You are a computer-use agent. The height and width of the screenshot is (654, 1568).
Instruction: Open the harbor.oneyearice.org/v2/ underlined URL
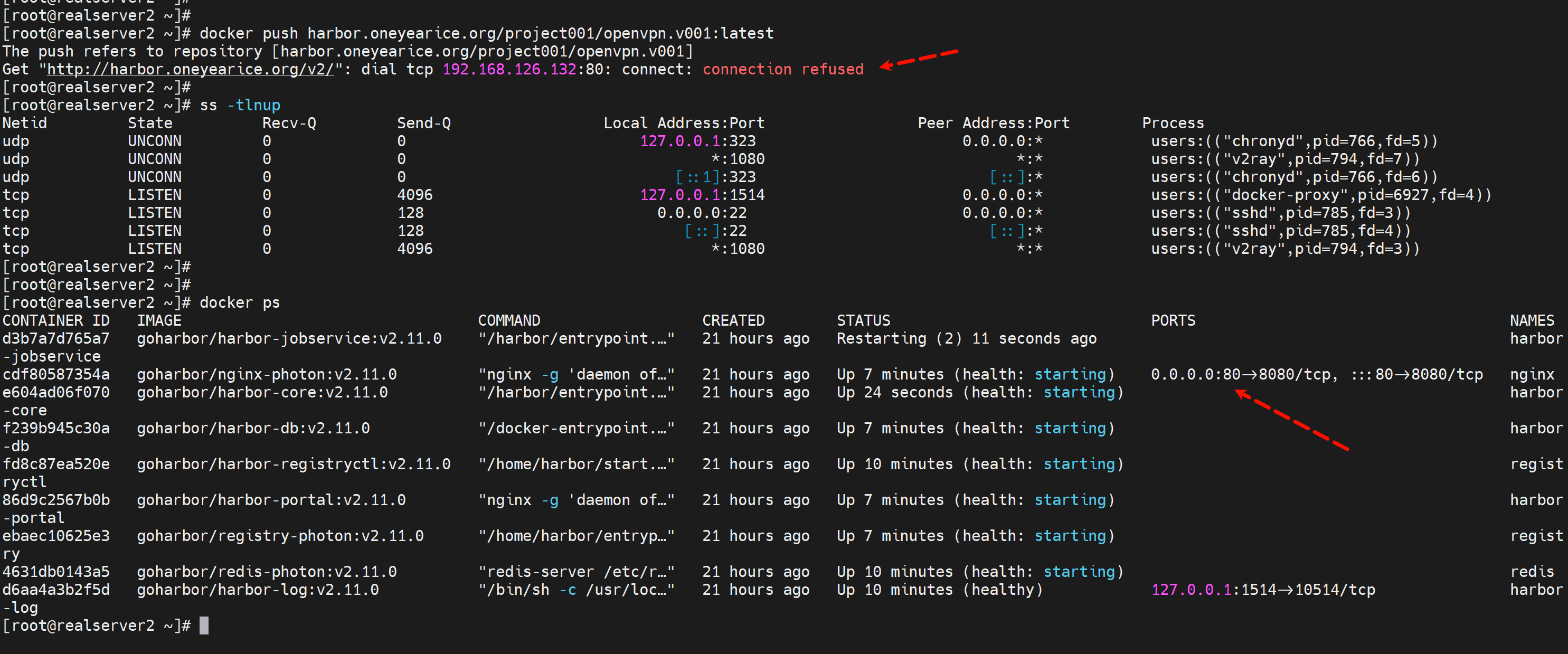[x=191, y=69]
